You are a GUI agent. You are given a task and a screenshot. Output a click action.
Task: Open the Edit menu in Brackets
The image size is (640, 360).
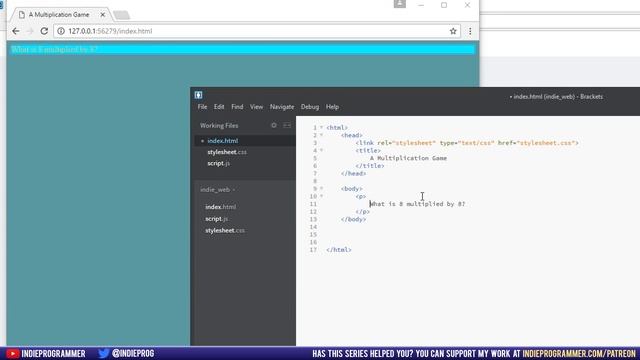click(x=219, y=107)
